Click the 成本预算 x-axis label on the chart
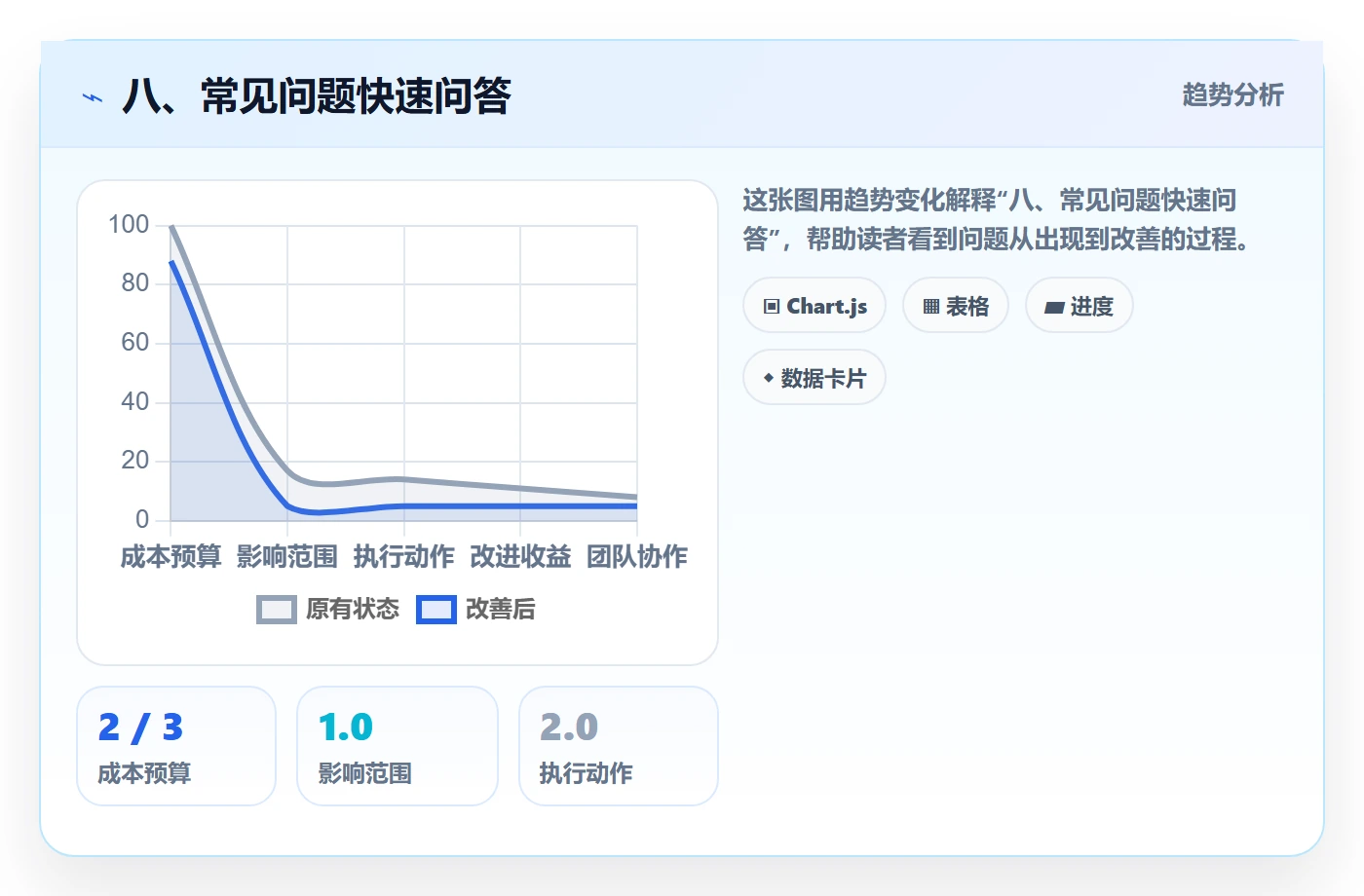Image resolution: width=1364 pixels, height=896 pixels. click(x=170, y=557)
